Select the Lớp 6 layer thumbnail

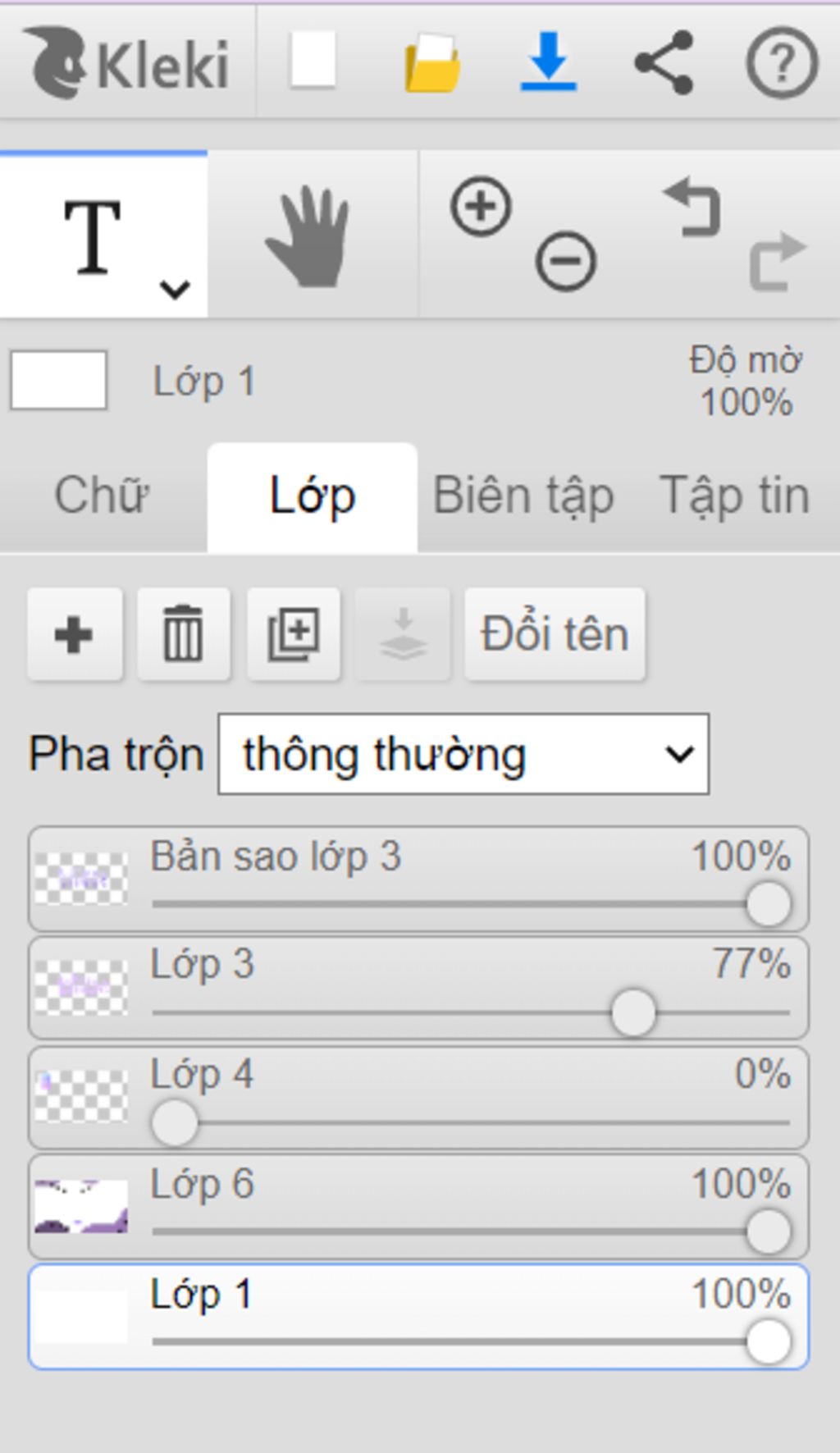click(x=81, y=1206)
